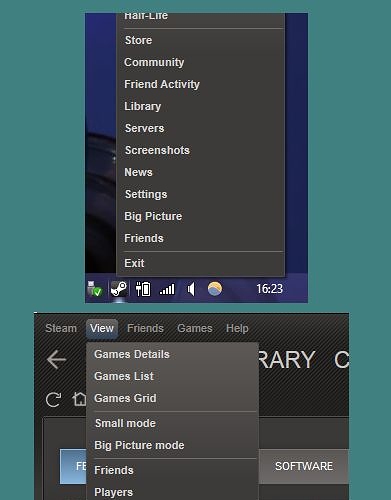
Task: Open the Friends menu in menu bar
Action: pyautogui.click(x=145, y=328)
